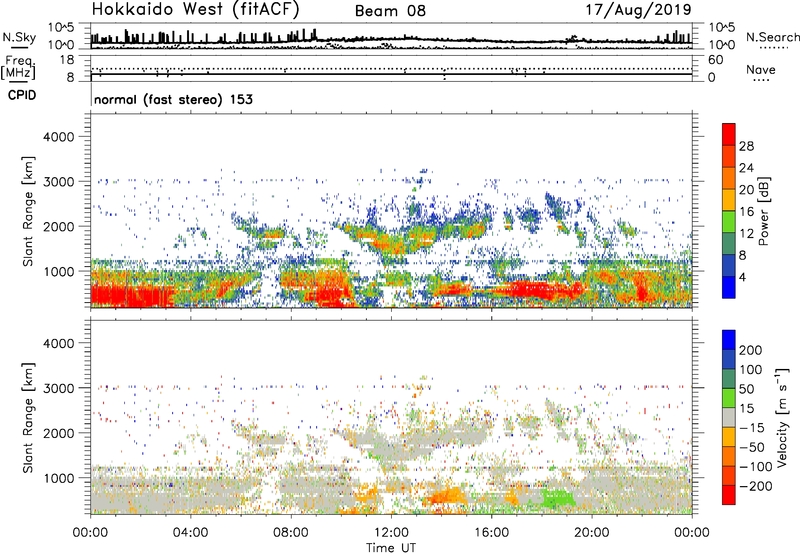Click the '12:00' time axis tick label
The image size is (800, 554).
pyautogui.click(x=391, y=533)
